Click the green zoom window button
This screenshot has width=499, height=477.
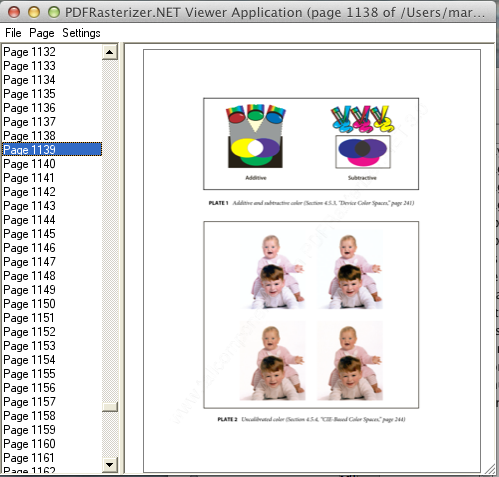pos(54,12)
